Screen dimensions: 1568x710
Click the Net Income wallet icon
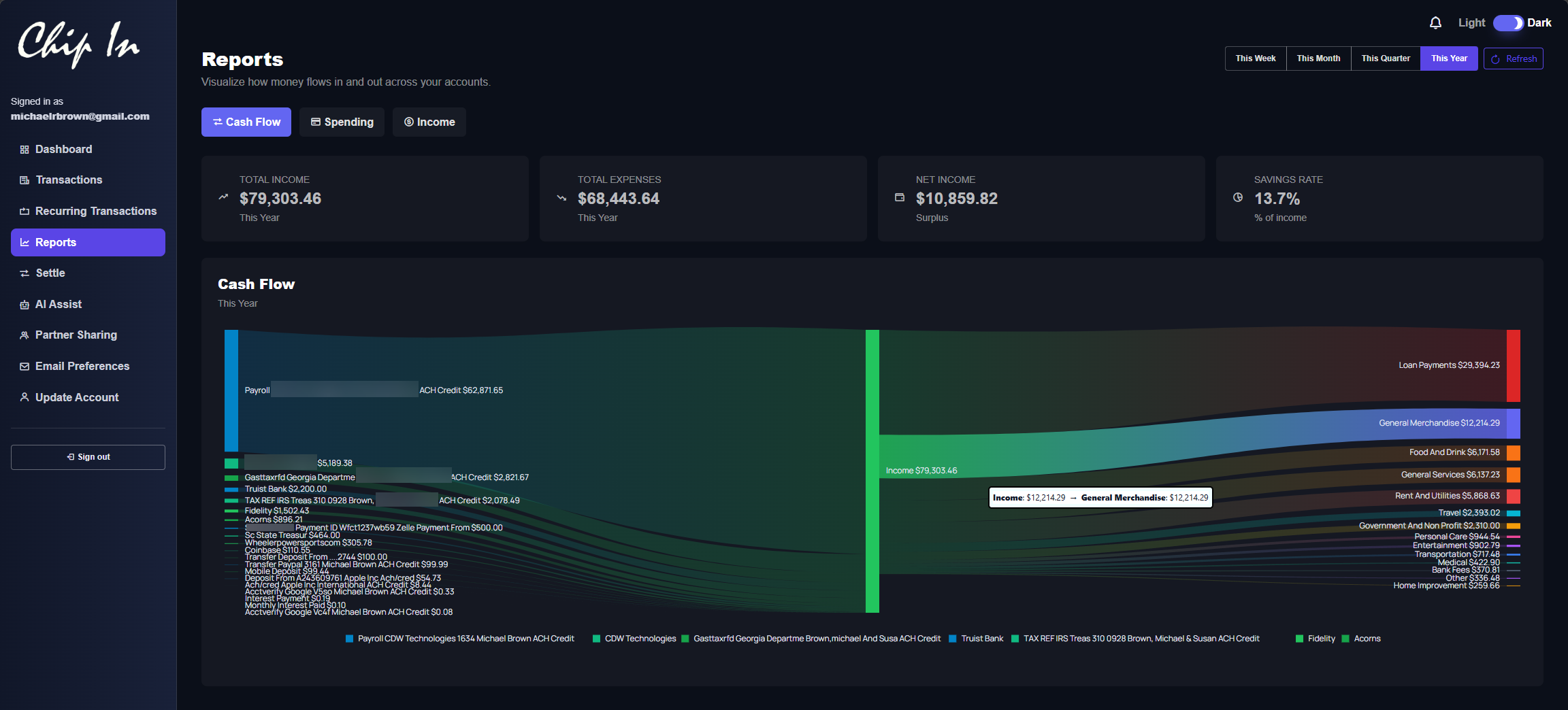(900, 197)
